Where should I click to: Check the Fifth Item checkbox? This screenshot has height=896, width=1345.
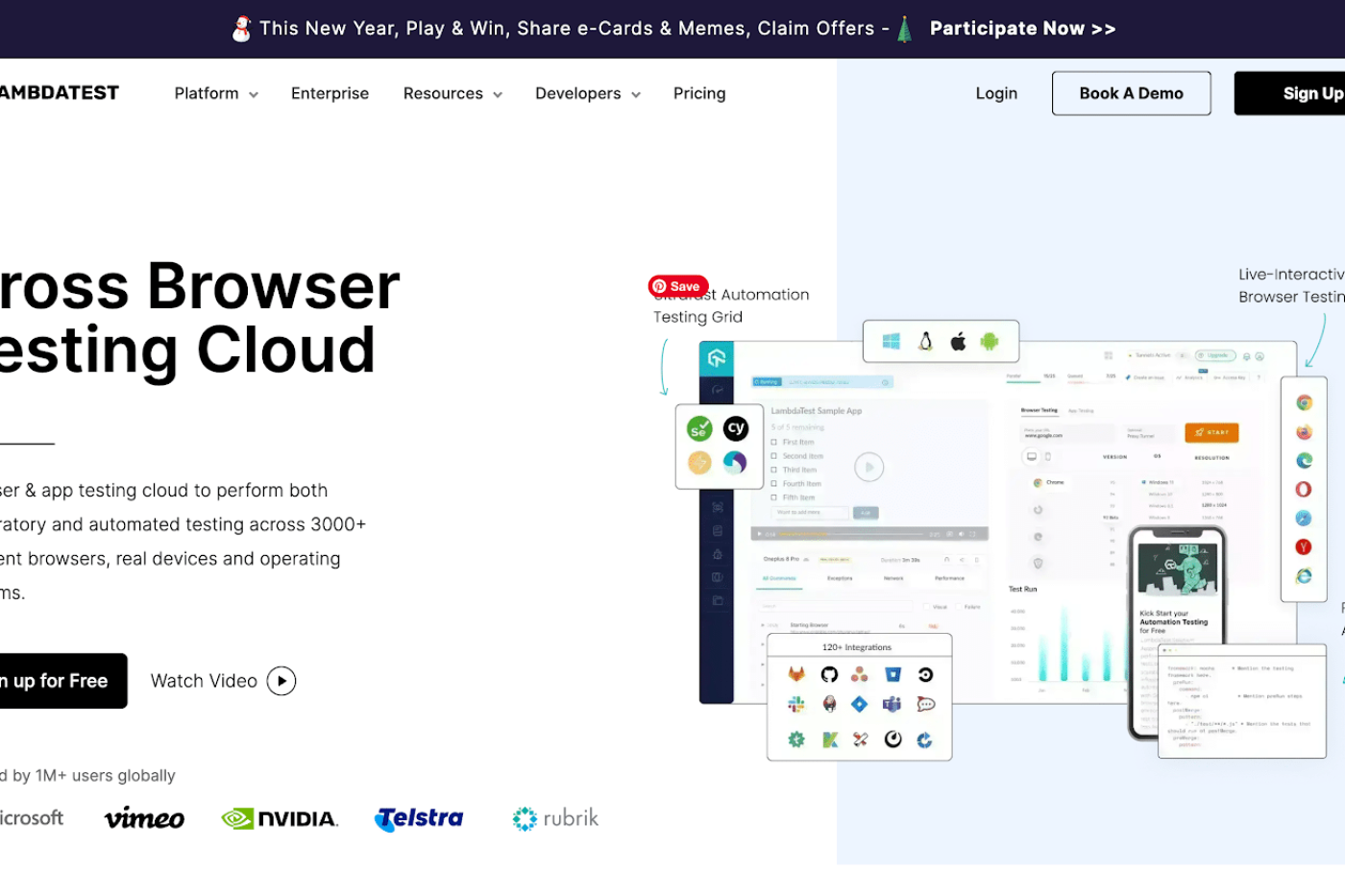point(774,497)
